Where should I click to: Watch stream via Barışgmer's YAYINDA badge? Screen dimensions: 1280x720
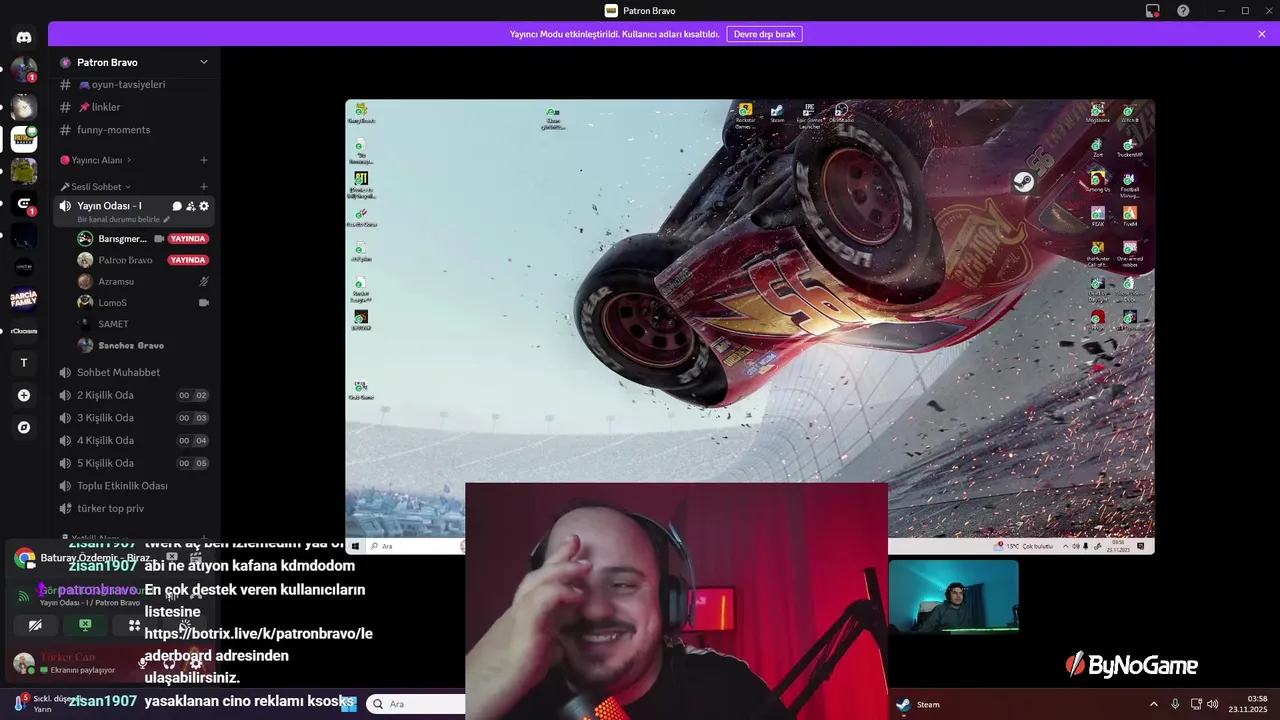pos(188,239)
